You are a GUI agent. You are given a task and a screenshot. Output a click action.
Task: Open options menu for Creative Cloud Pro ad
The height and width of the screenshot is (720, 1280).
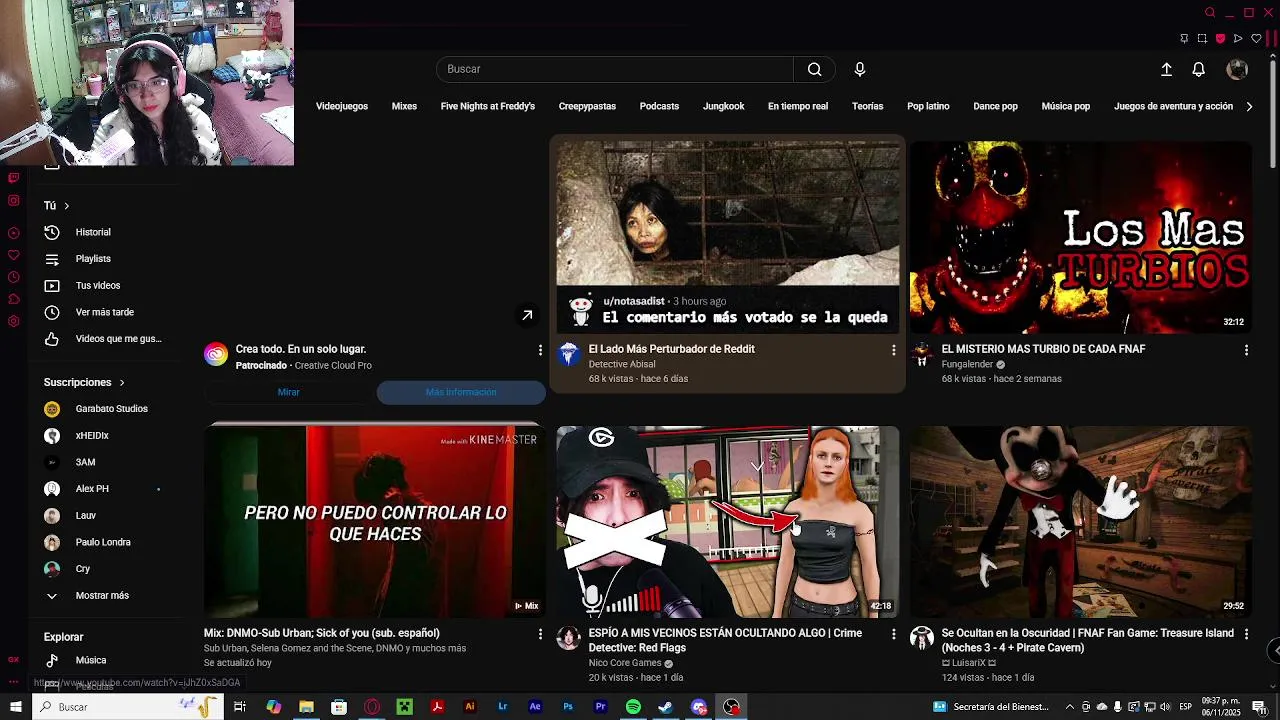tap(540, 350)
